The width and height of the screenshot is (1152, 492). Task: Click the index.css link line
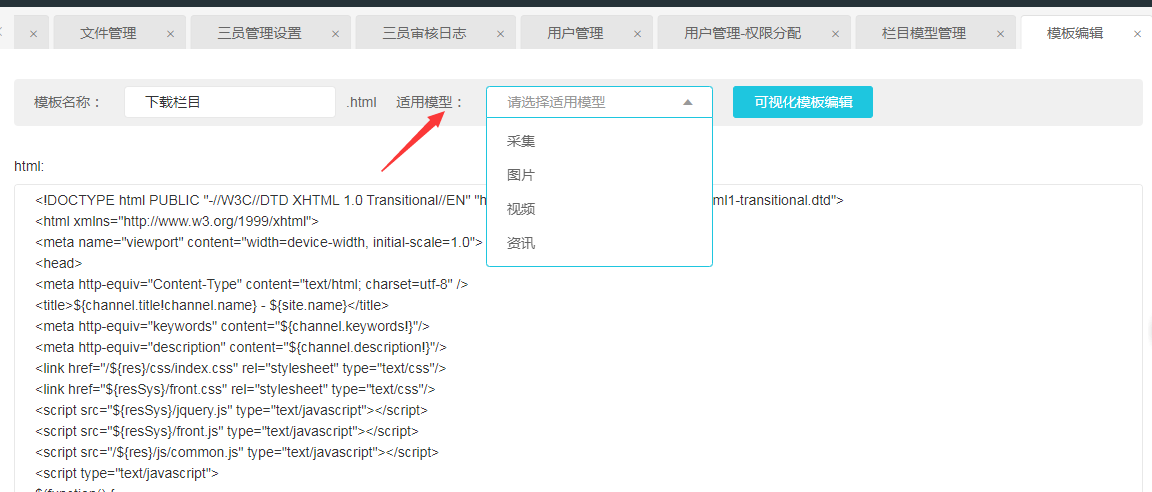[240, 368]
